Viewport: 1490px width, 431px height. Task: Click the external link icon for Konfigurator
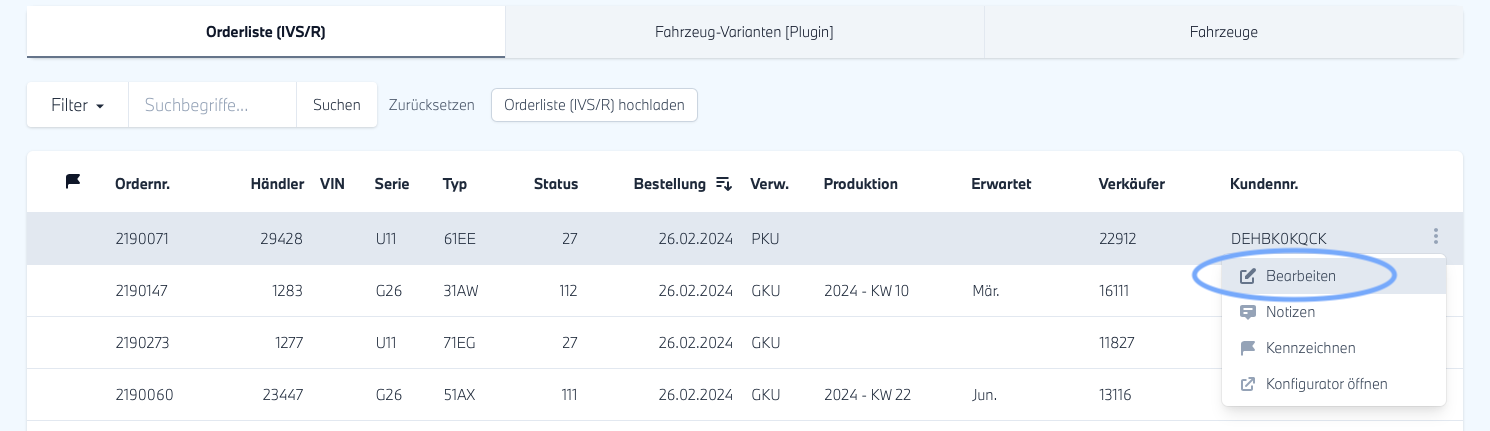1247,384
